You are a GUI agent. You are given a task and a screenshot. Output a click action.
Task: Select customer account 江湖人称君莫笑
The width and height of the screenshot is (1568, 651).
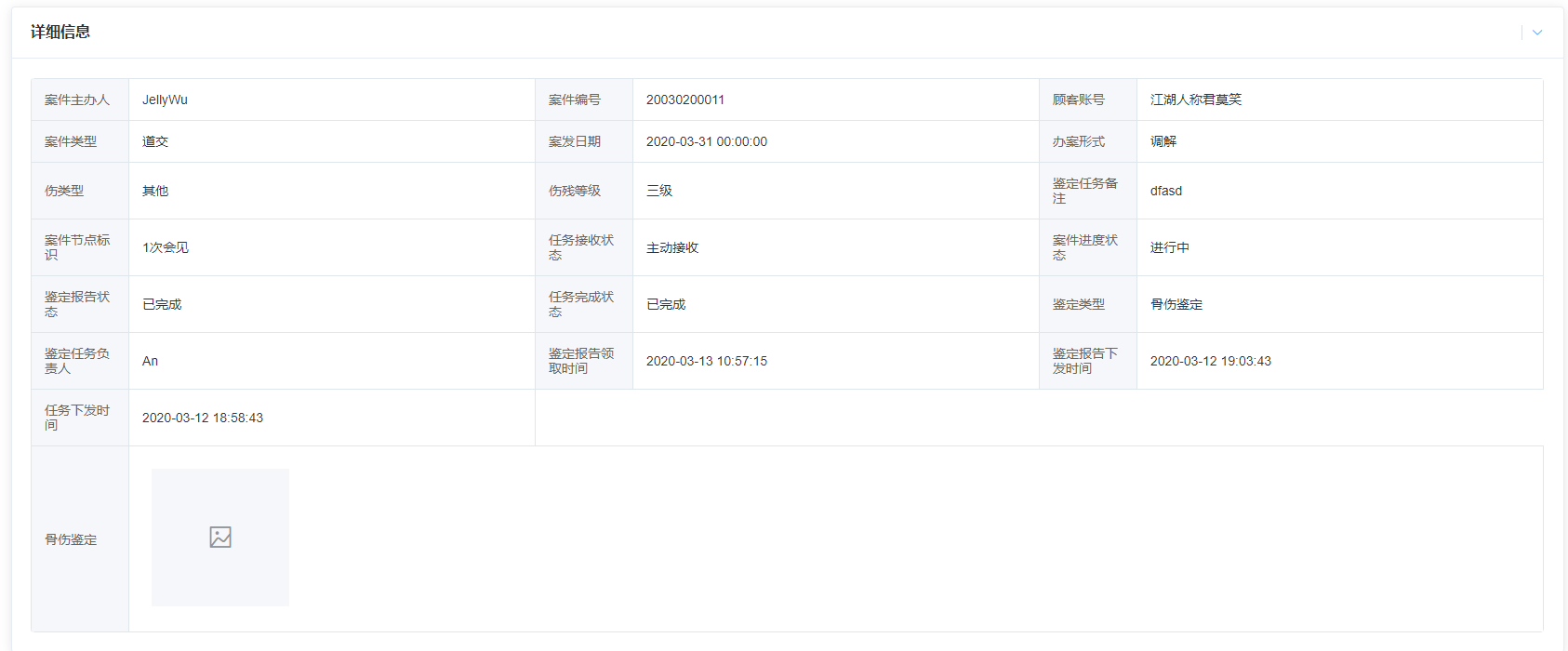click(x=1196, y=100)
